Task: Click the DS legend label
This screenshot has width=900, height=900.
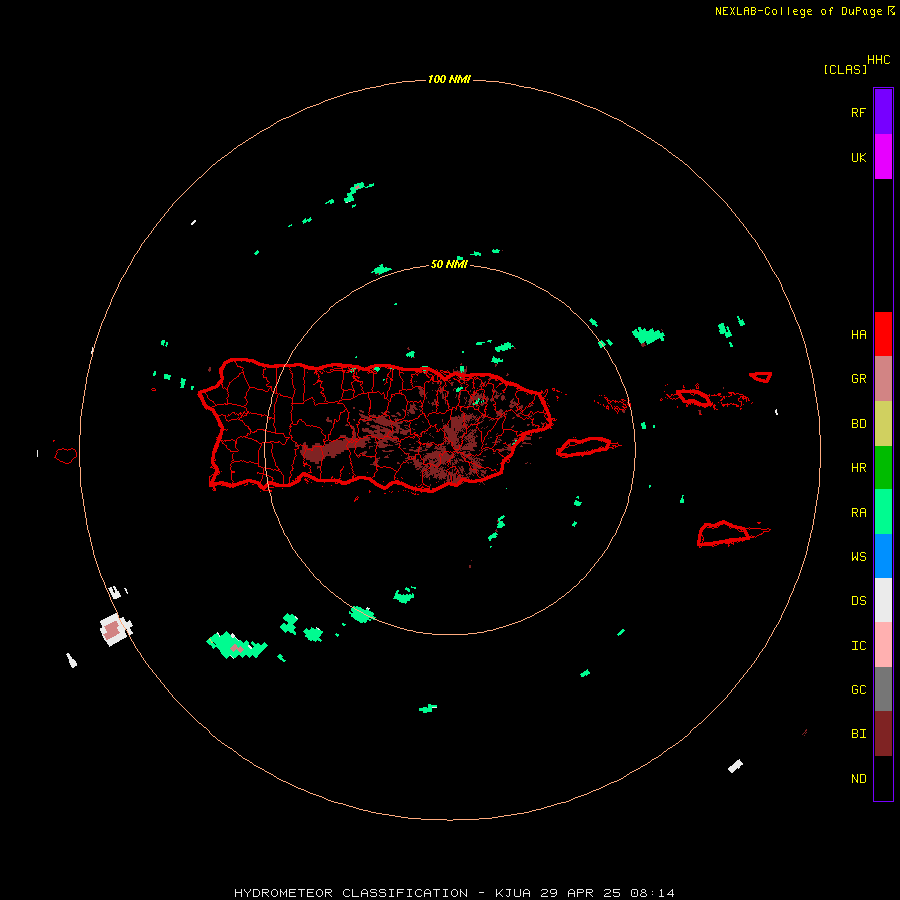Action: [859, 601]
